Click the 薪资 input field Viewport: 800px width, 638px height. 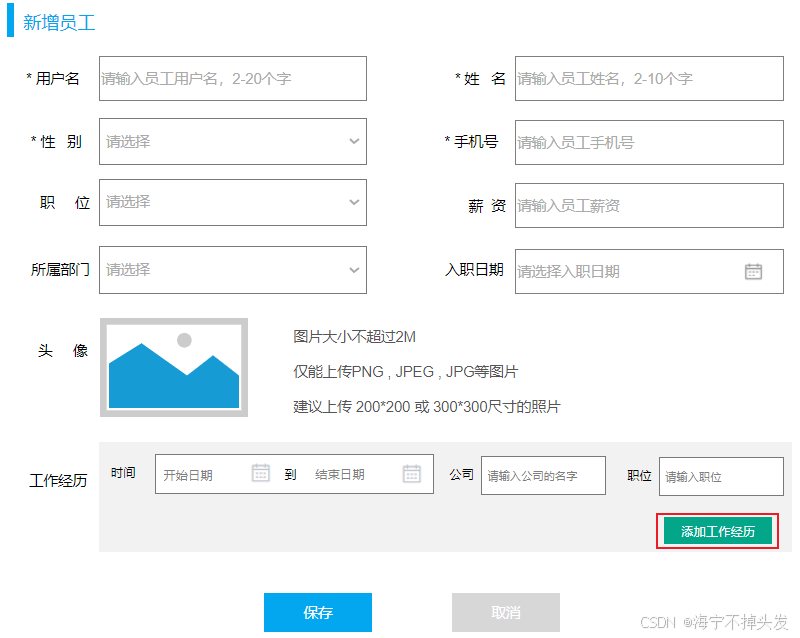click(649, 206)
